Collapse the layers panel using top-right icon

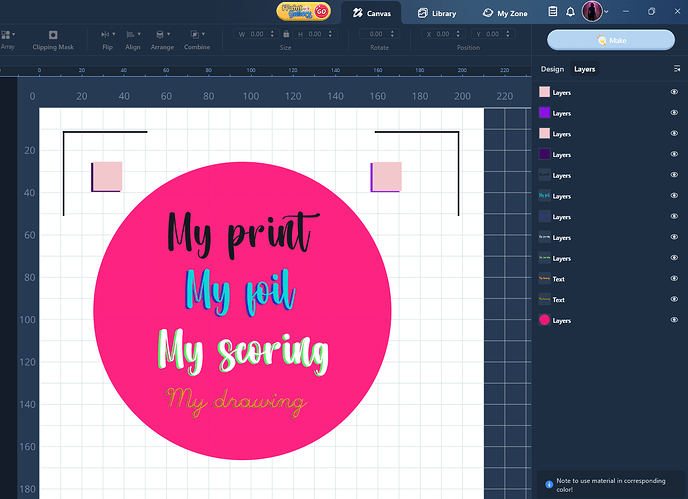coord(676,70)
